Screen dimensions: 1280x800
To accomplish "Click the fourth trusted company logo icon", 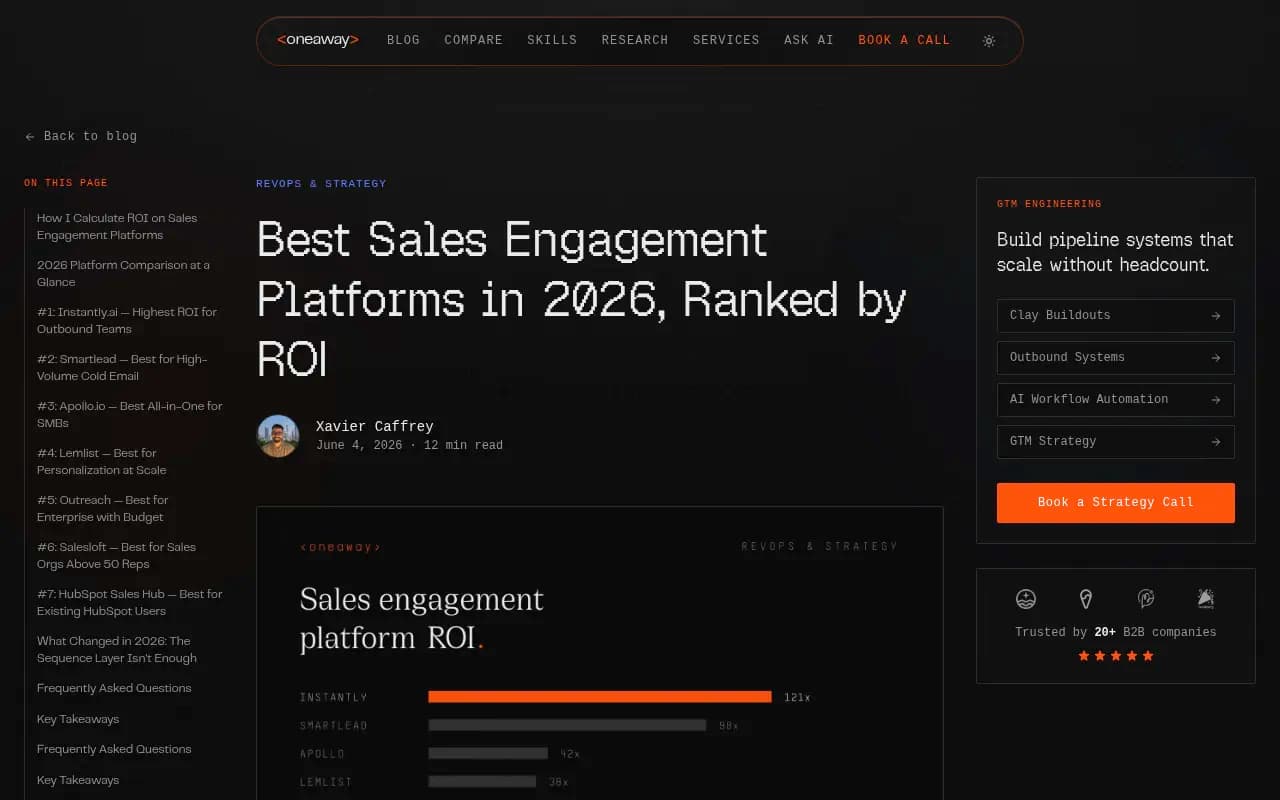I will tap(1206, 599).
